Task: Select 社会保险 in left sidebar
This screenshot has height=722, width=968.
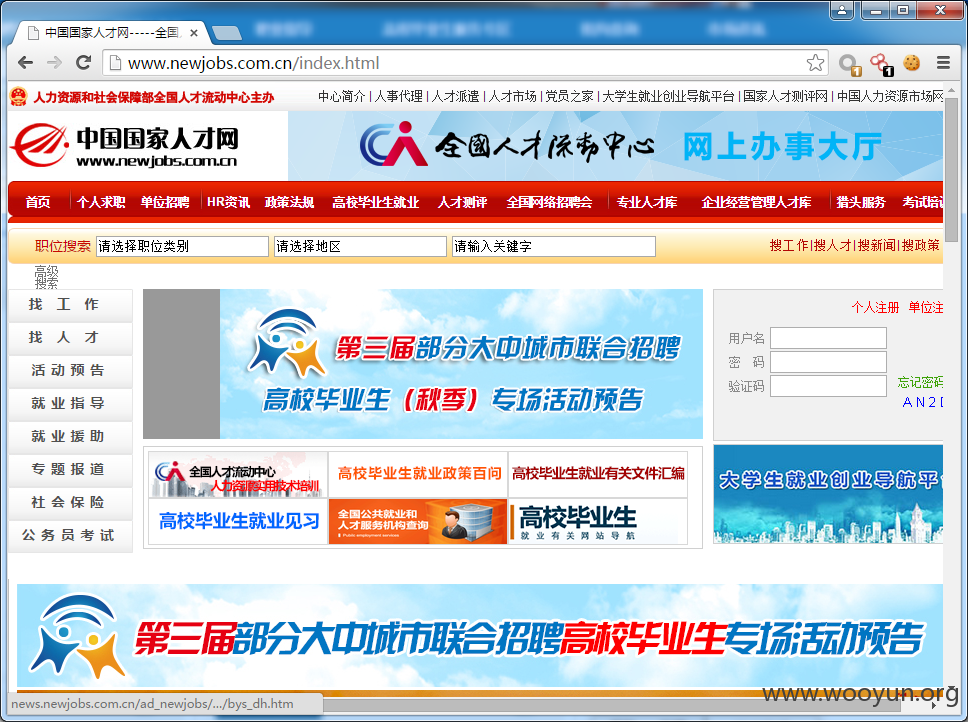Action: 70,502
